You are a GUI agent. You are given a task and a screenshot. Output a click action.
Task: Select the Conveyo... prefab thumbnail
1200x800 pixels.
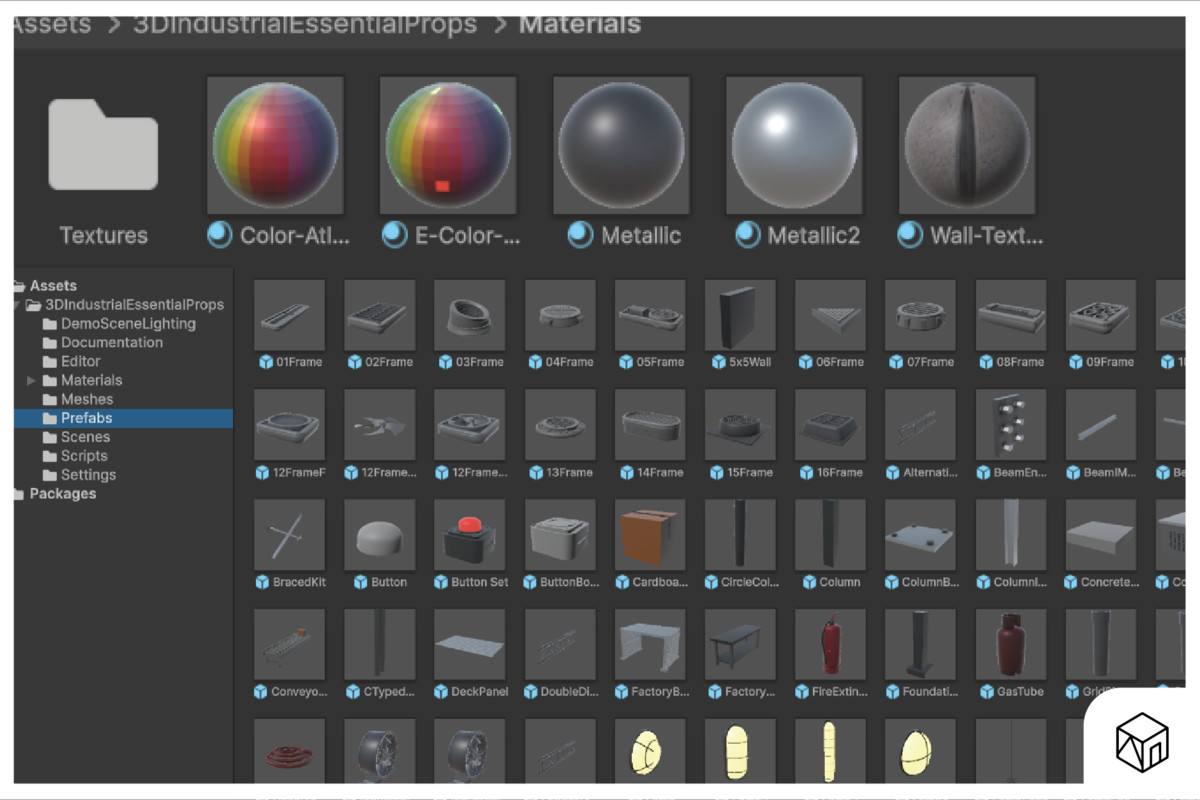coord(290,645)
